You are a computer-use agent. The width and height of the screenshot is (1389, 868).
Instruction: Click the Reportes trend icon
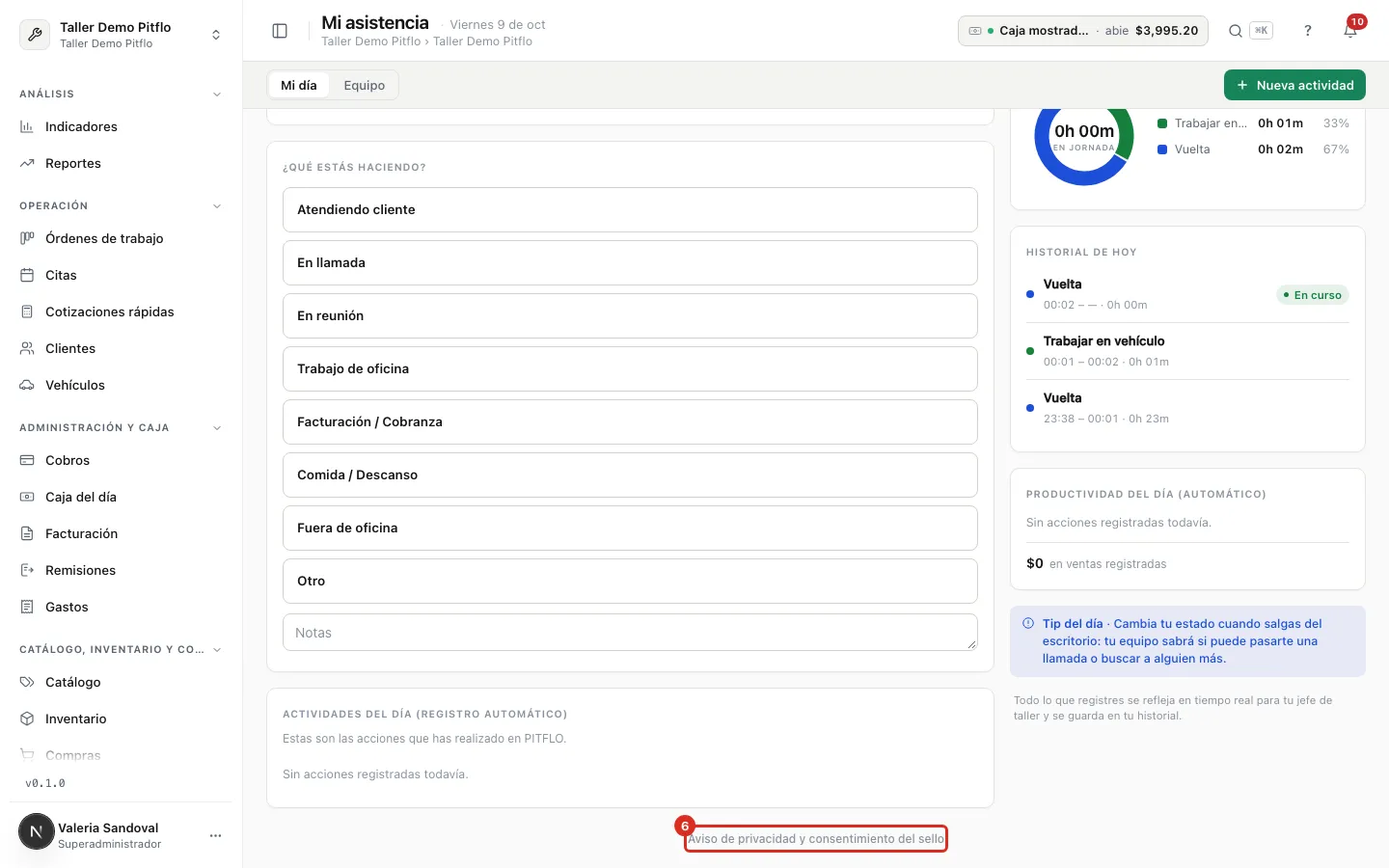coord(27,163)
